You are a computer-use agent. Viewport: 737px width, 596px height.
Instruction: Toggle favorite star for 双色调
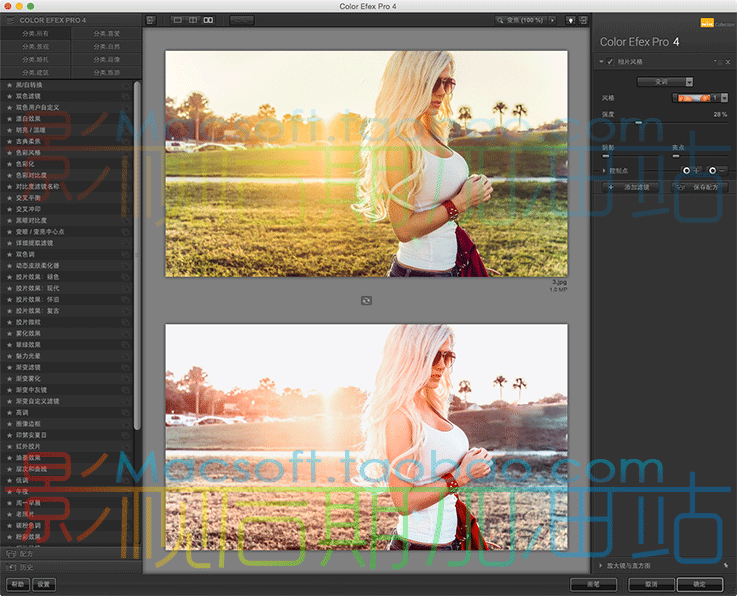click(x=9, y=254)
